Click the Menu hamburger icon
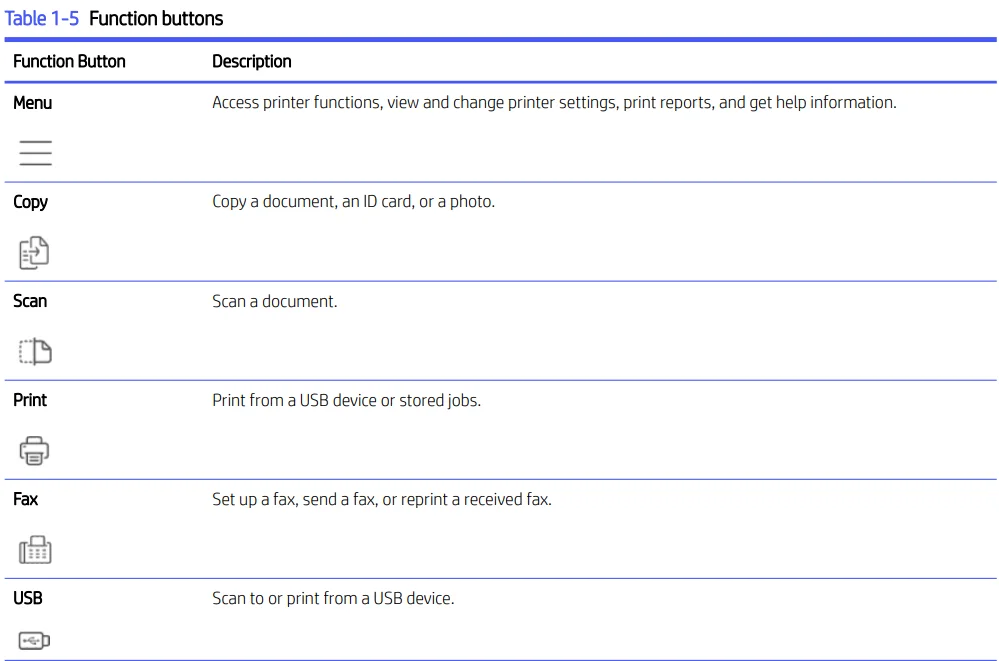Viewport: 999px width, 661px height. tap(35, 152)
